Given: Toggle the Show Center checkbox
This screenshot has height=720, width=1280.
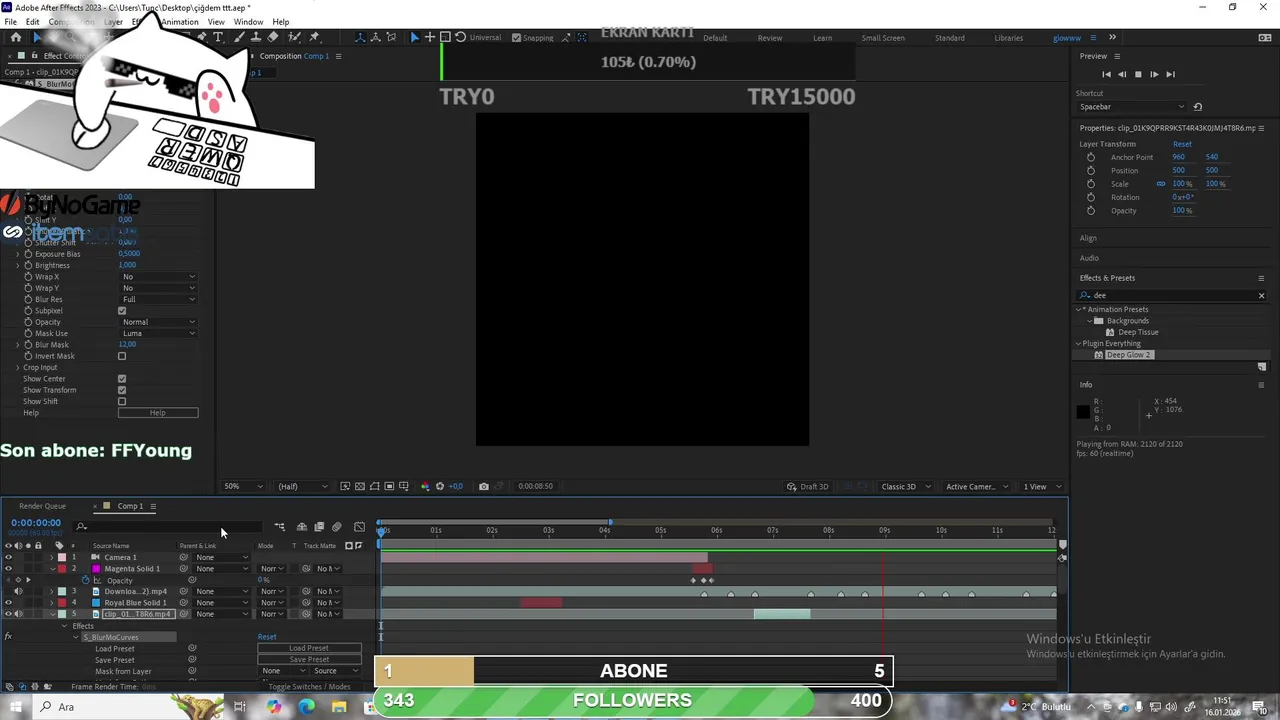Looking at the screenshot, I should coord(122,379).
